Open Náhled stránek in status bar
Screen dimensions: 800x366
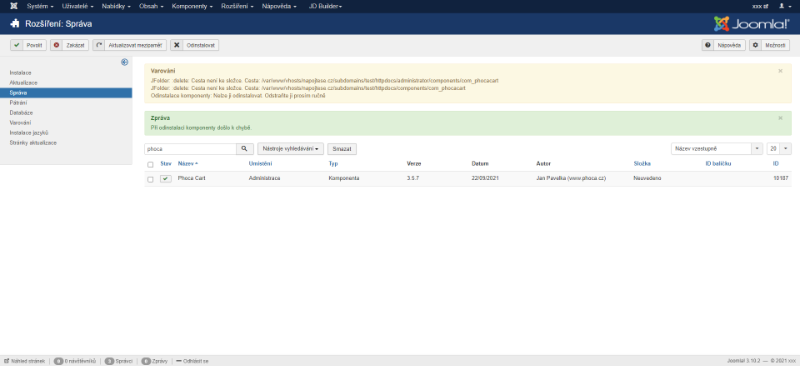click(24, 361)
